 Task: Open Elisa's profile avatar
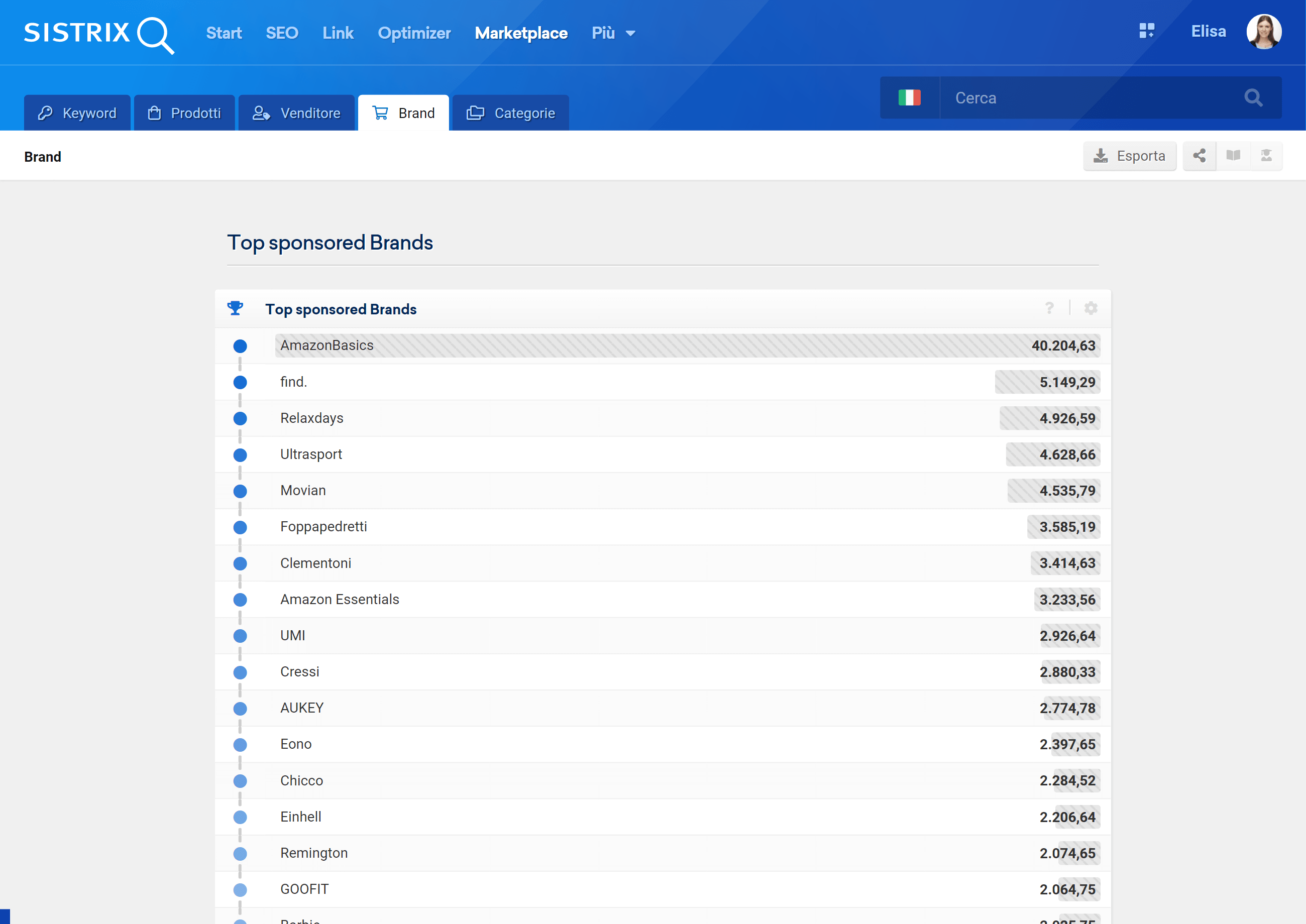pos(1263,32)
